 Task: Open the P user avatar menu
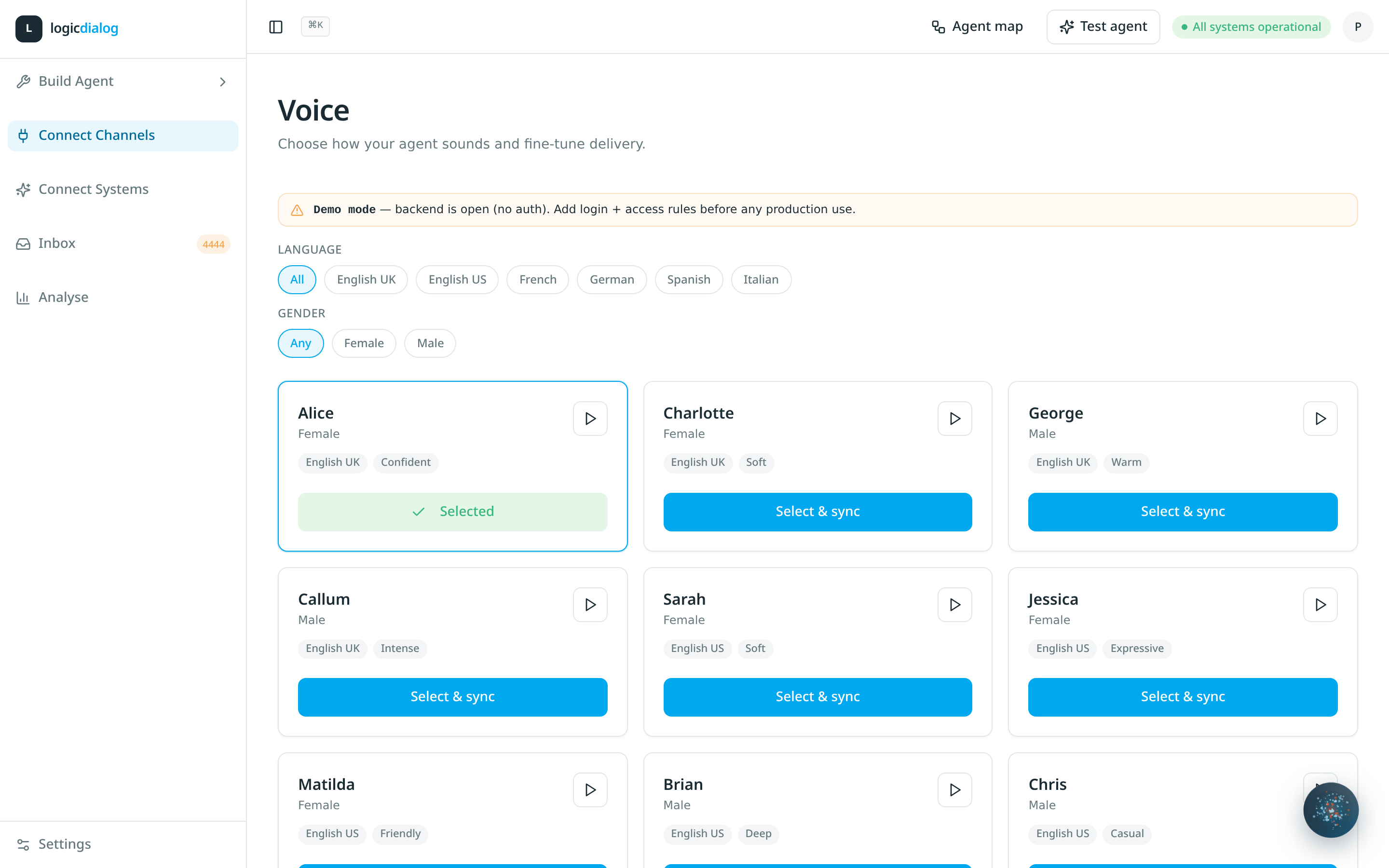[x=1358, y=27]
